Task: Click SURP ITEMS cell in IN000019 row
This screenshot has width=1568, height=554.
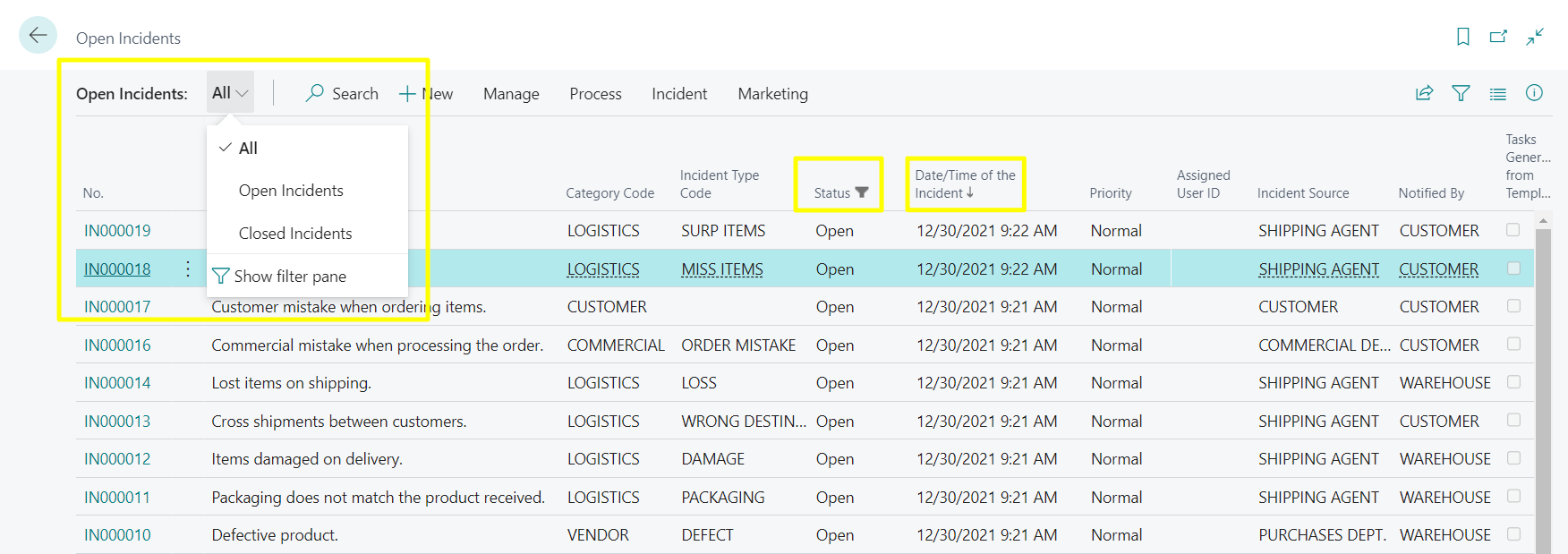Action: click(x=723, y=231)
